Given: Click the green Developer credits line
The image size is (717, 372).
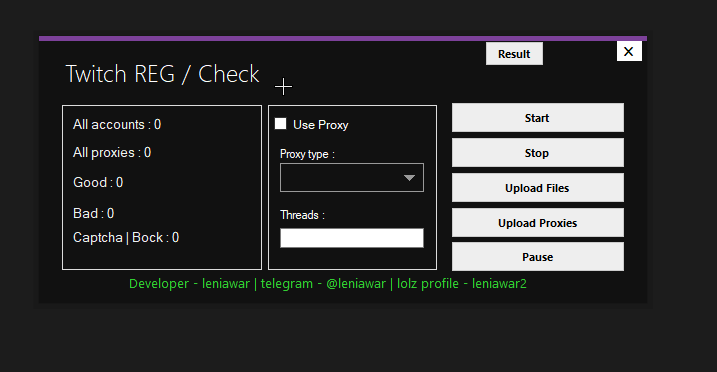Looking at the screenshot, I should point(328,284).
